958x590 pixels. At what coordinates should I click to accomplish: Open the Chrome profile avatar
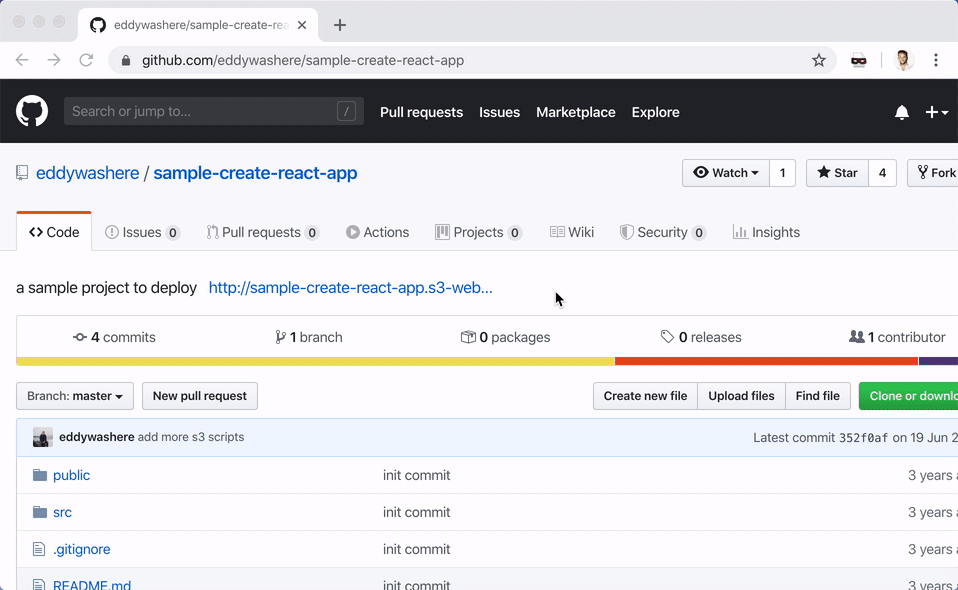coord(904,60)
